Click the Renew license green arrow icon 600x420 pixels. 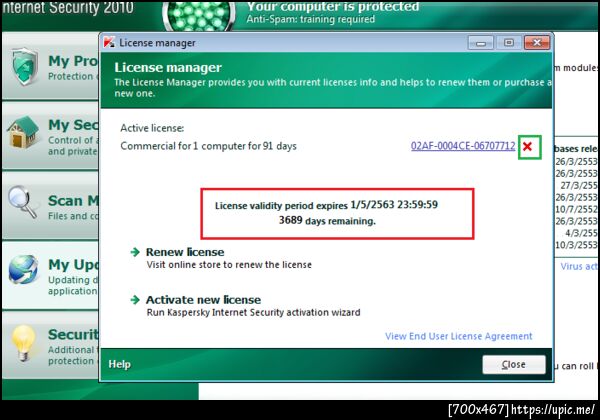pyautogui.click(x=135, y=252)
